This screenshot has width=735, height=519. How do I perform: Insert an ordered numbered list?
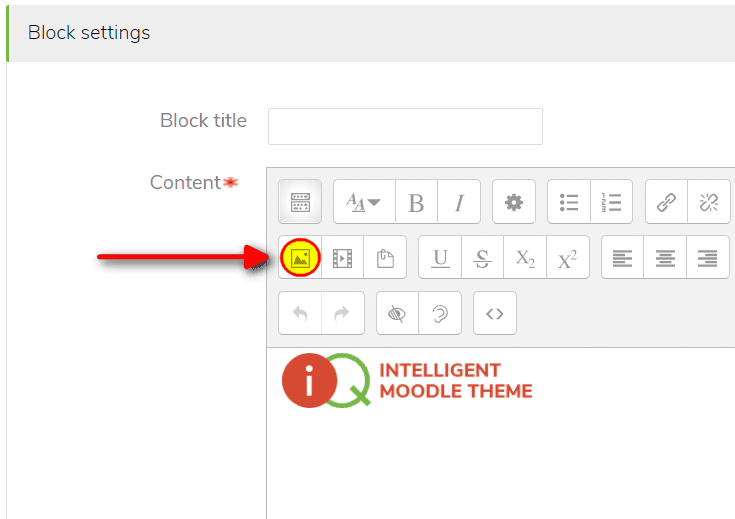coord(611,202)
